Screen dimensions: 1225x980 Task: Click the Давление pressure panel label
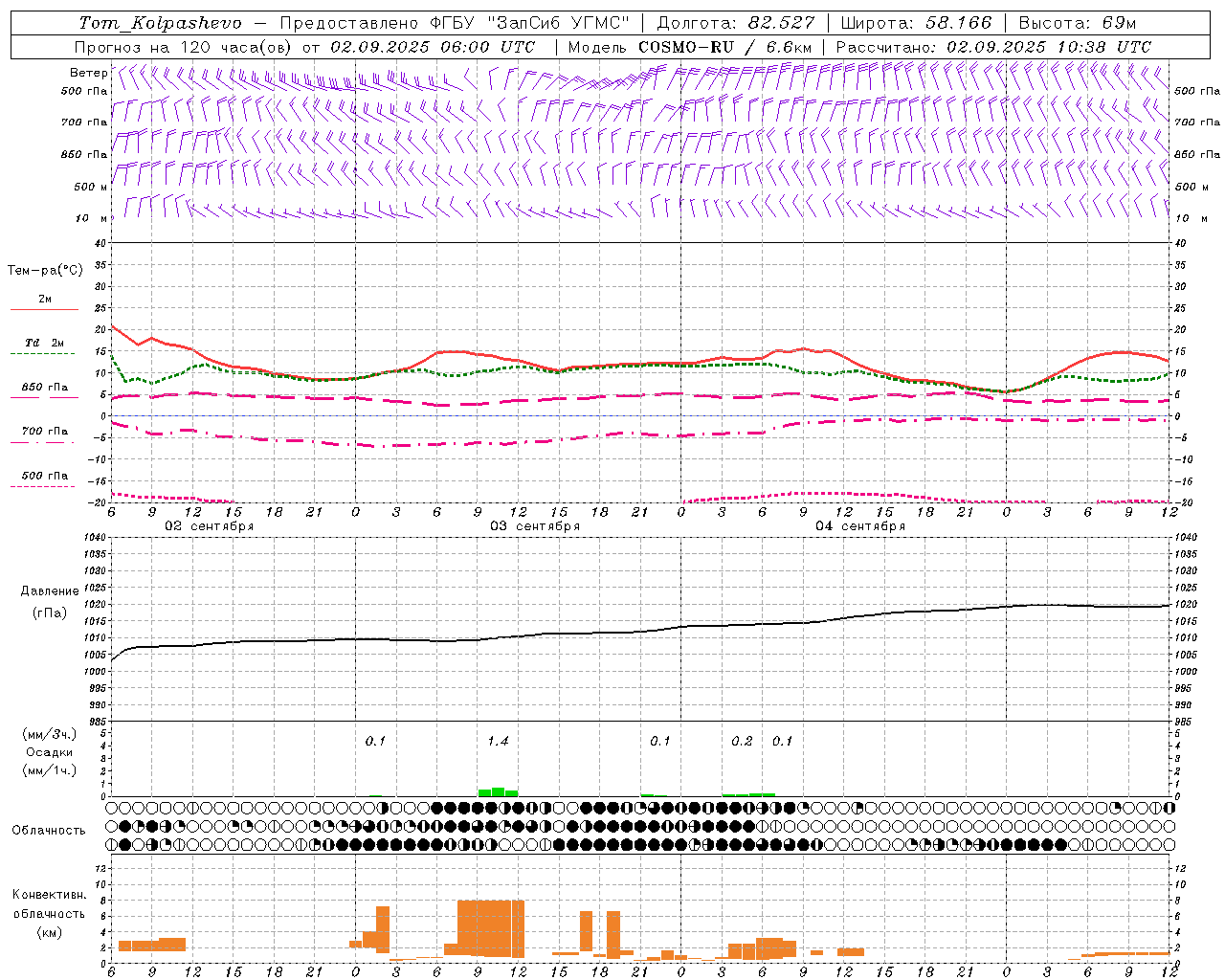pyautogui.click(x=50, y=591)
